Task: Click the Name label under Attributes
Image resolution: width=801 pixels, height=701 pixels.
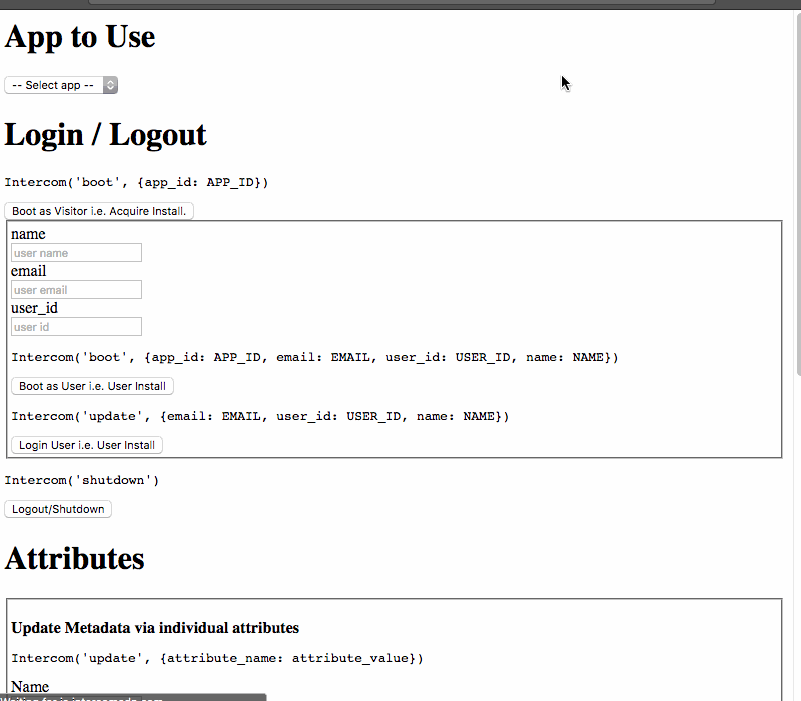Action: (x=30, y=687)
